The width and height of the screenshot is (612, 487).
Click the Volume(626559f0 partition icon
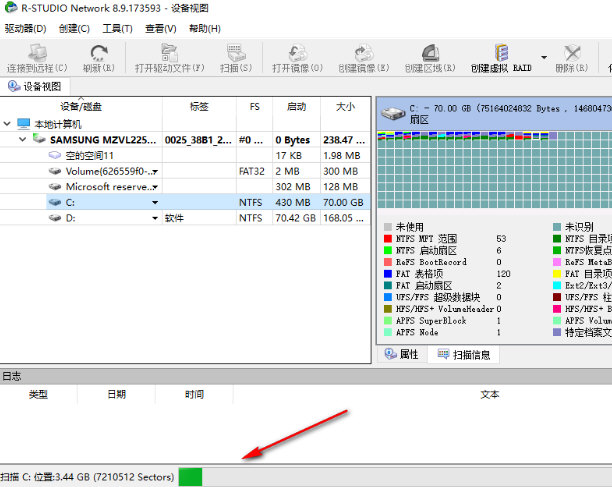pos(55,171)
